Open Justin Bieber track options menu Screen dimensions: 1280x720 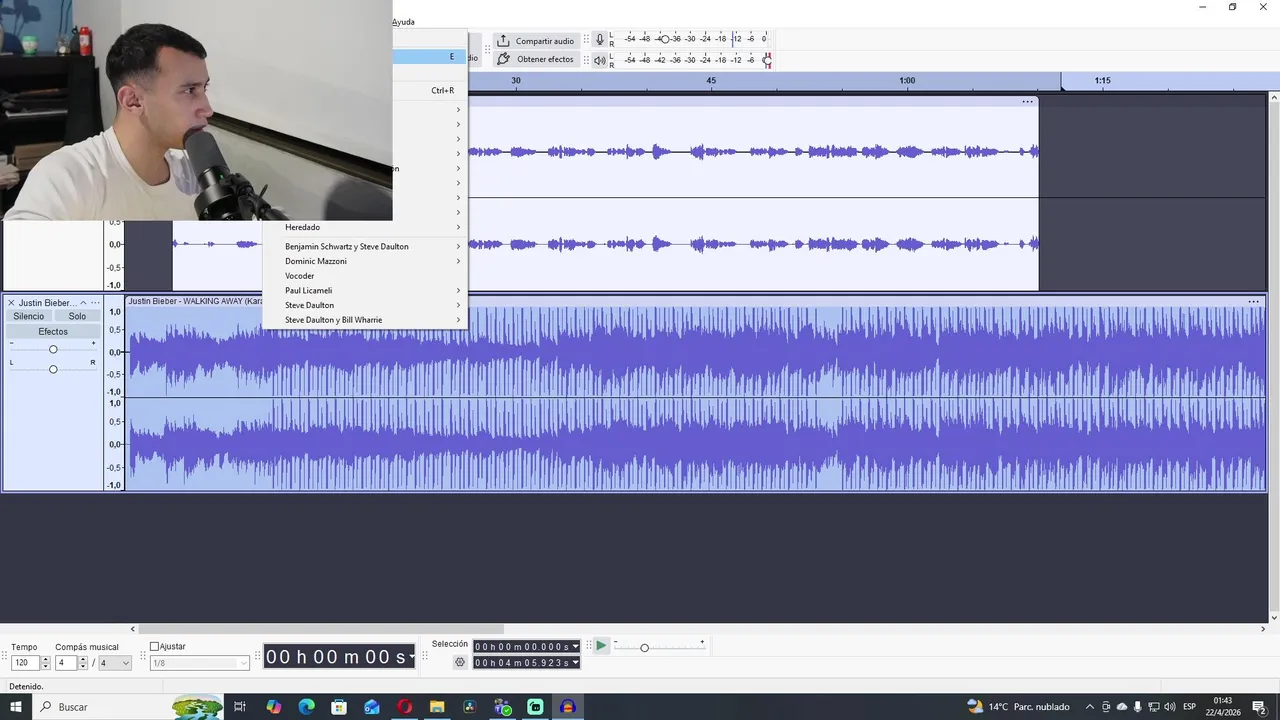pyautogui.click(x=95, y=303)
